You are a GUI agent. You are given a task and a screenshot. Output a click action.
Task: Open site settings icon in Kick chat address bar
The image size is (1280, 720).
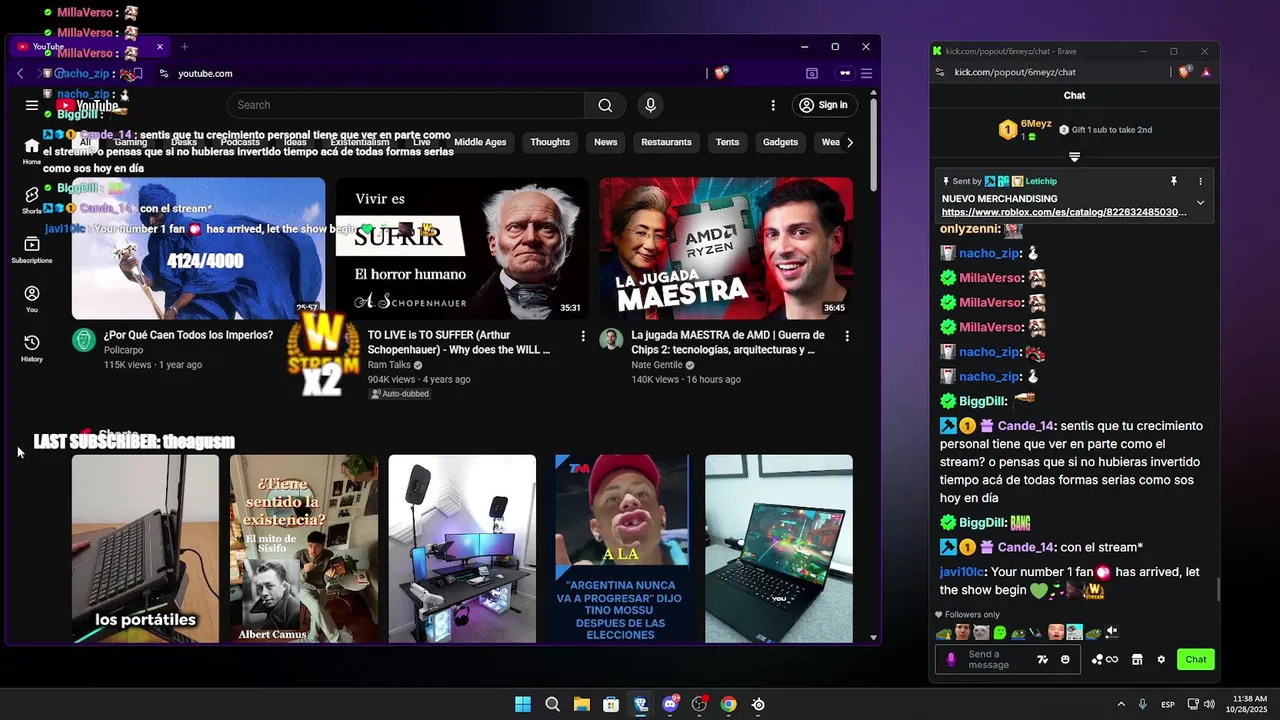click(940, 72)
